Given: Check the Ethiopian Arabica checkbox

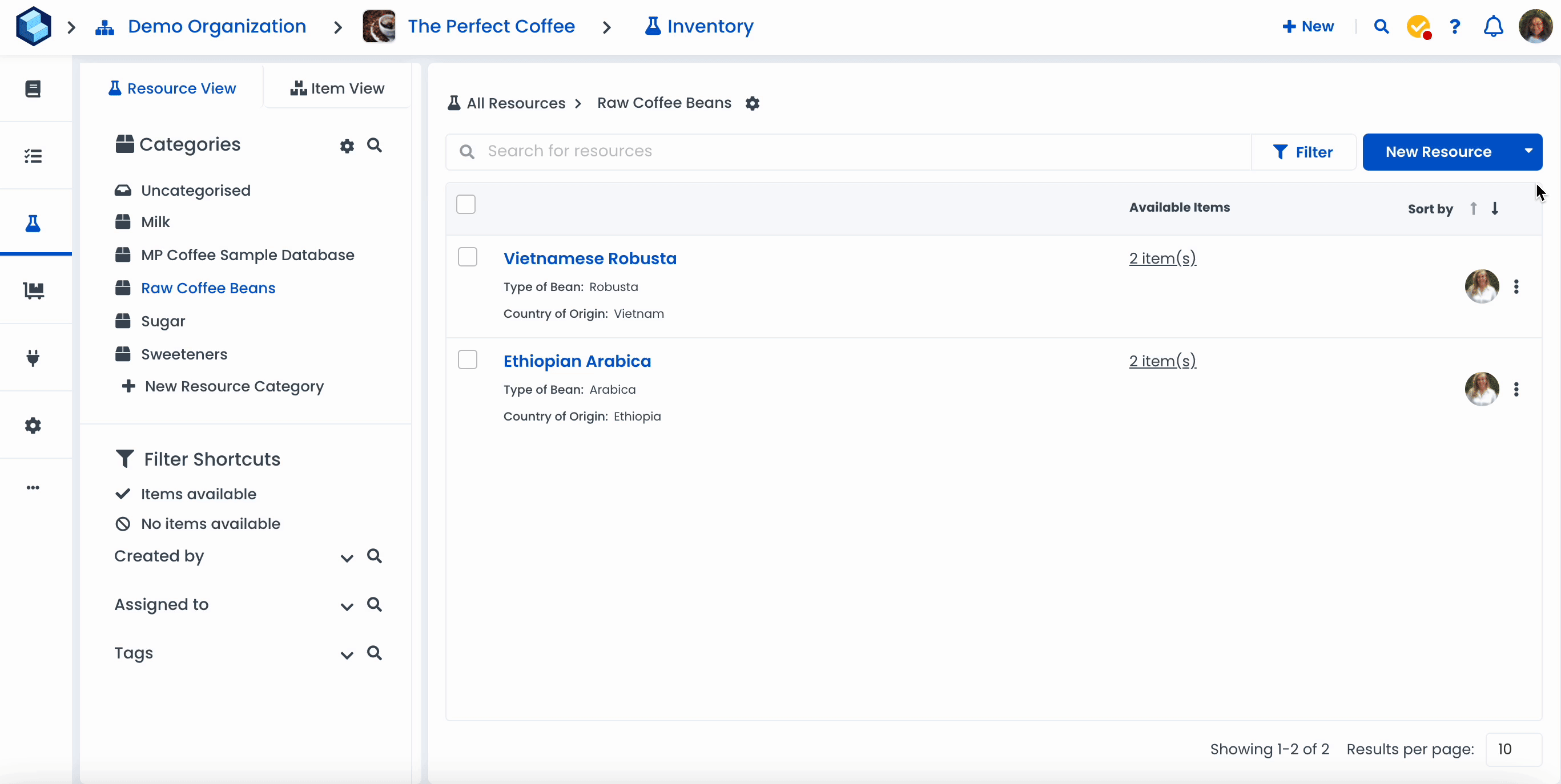Looking at the screenshot, I should (467, 359).
